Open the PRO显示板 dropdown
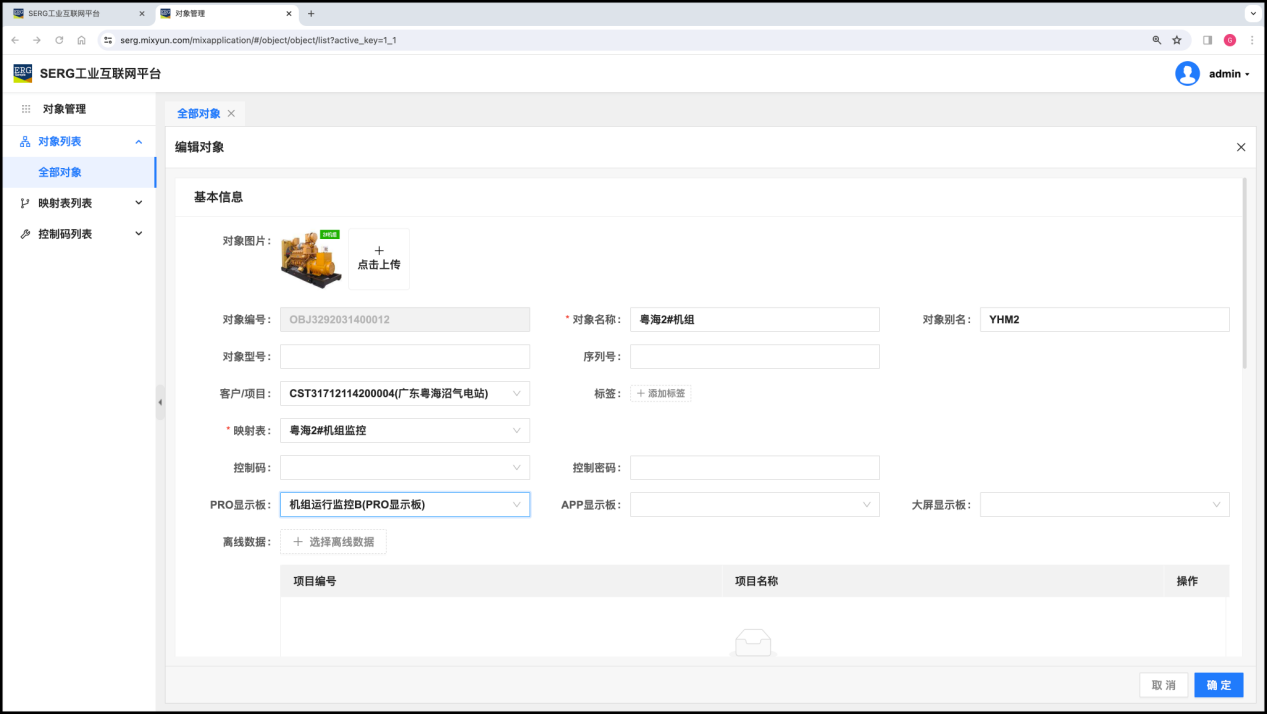The height and width of the screenshot is (714, 1267). pos(404,505)
